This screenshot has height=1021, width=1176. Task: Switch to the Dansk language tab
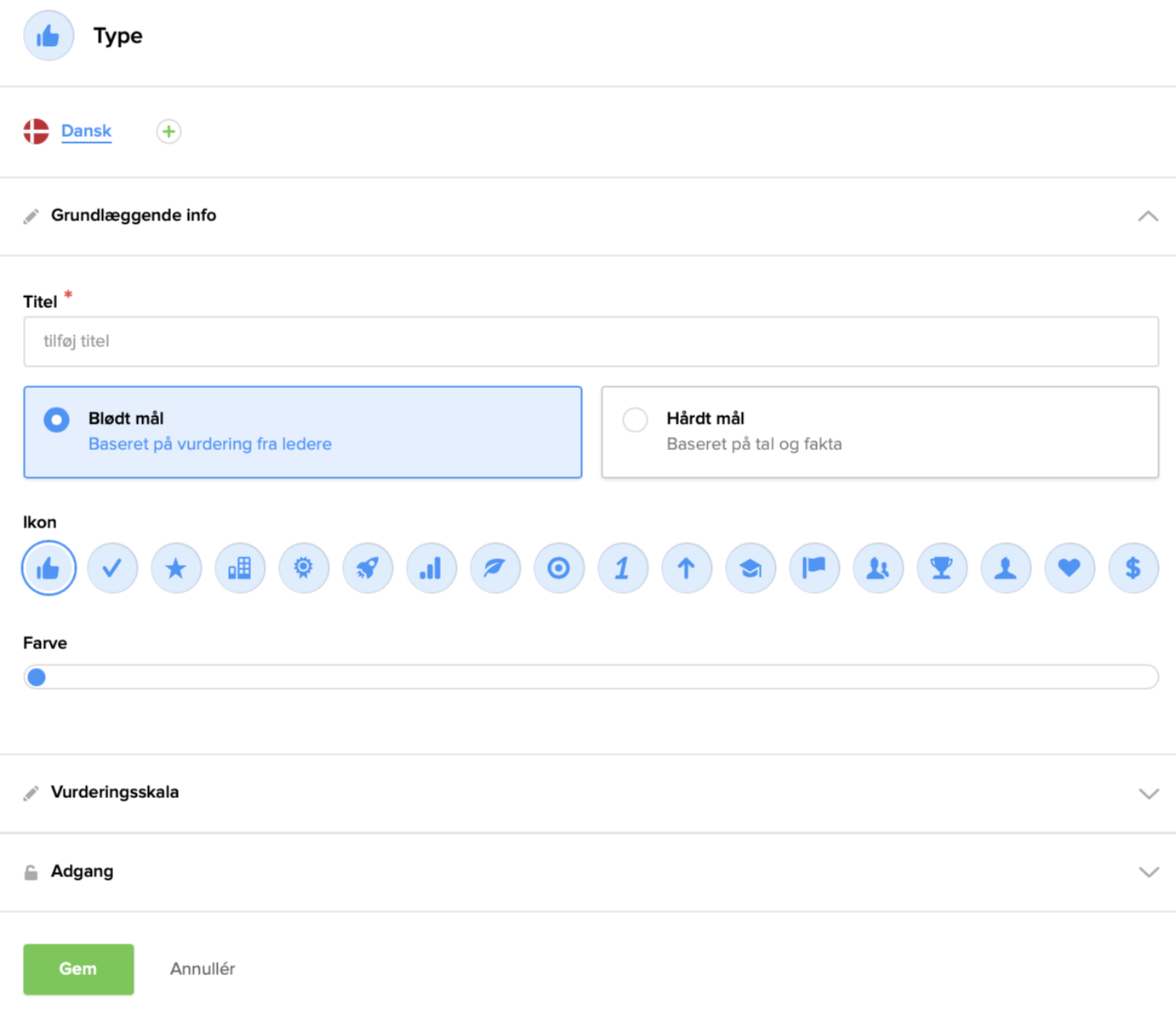86,131
